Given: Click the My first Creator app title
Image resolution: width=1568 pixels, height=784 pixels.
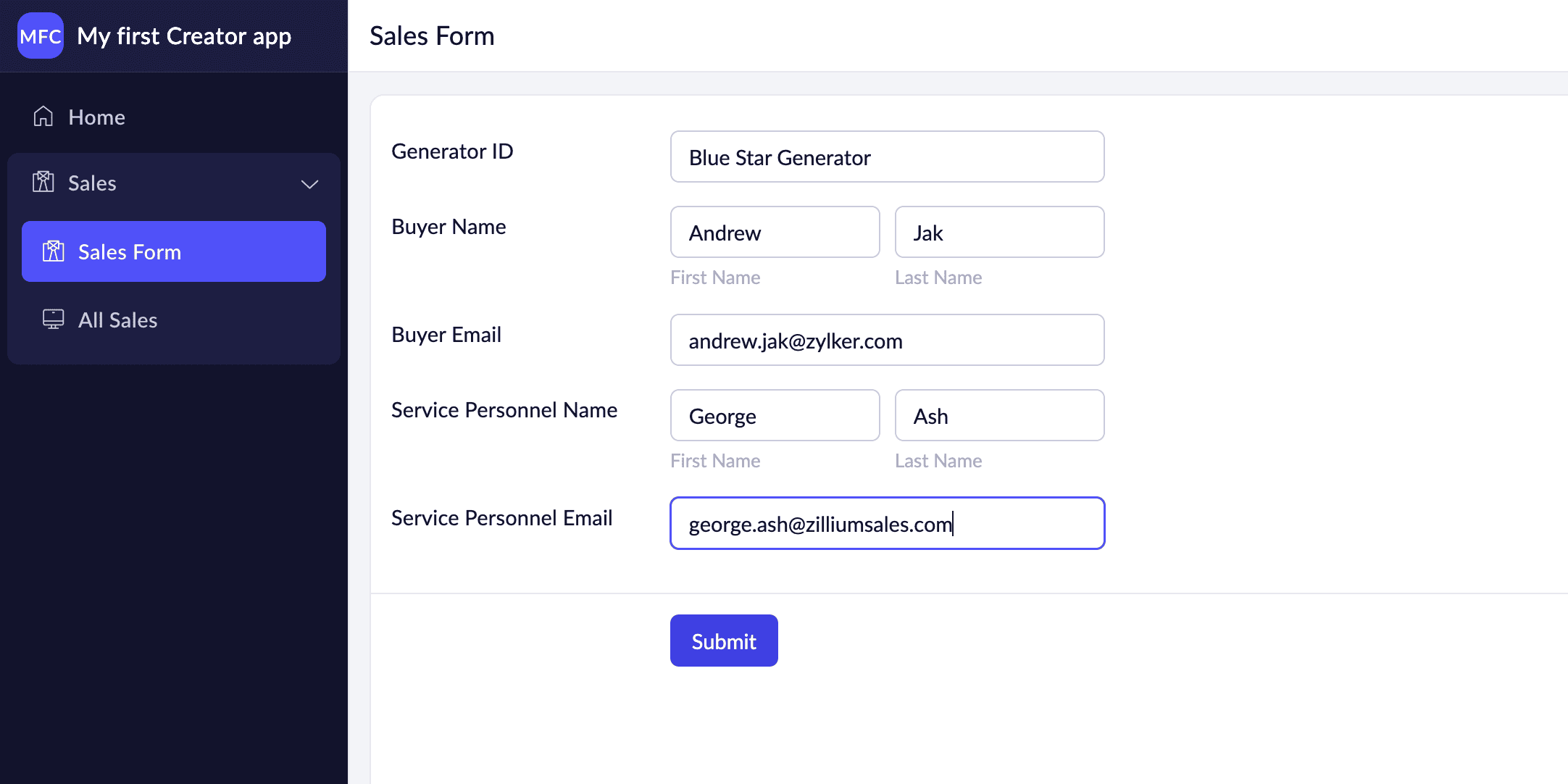Looking at the screenshot, I should 184,36.
